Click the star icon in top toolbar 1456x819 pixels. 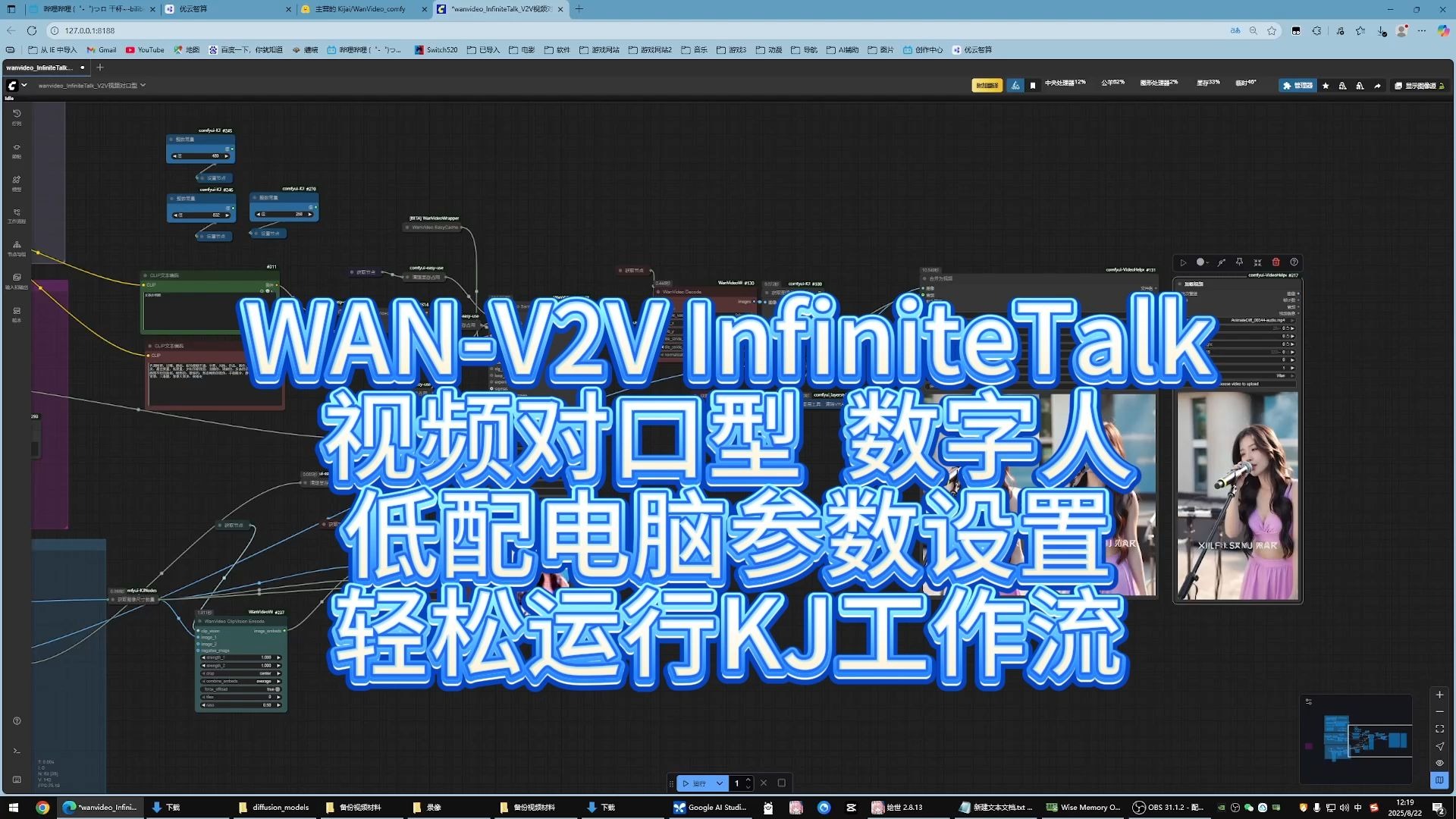point(1326,86)
